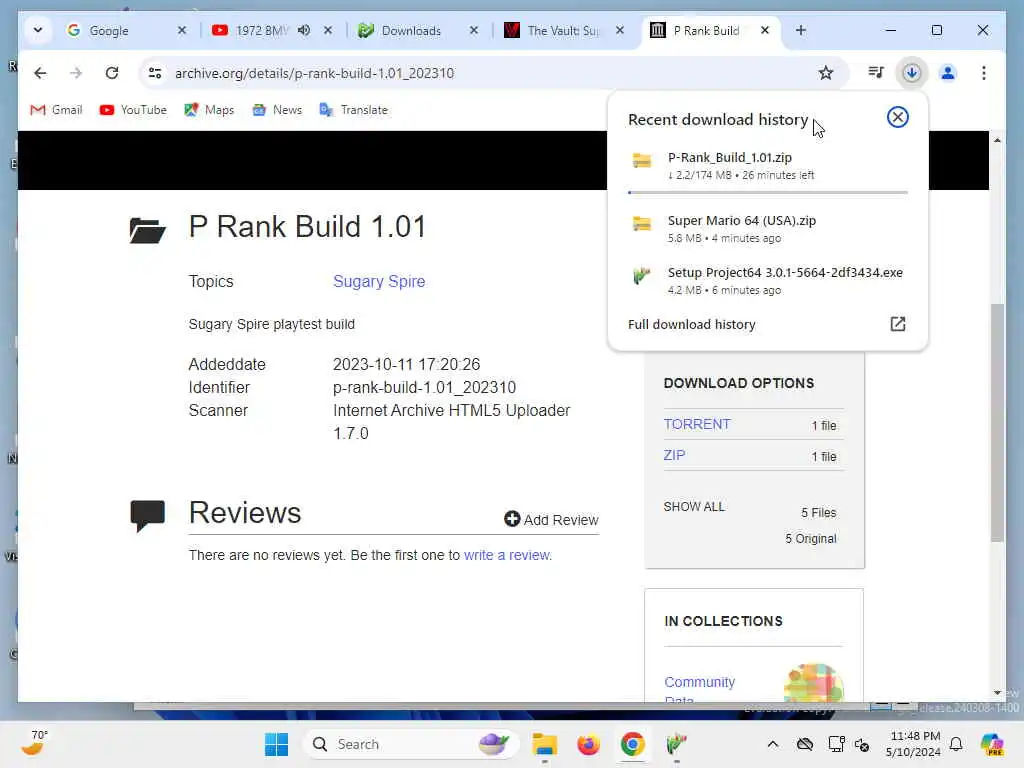Click SHOW ALL files
This screenshot has height=768, width=1024.
[x=694, y=507]
